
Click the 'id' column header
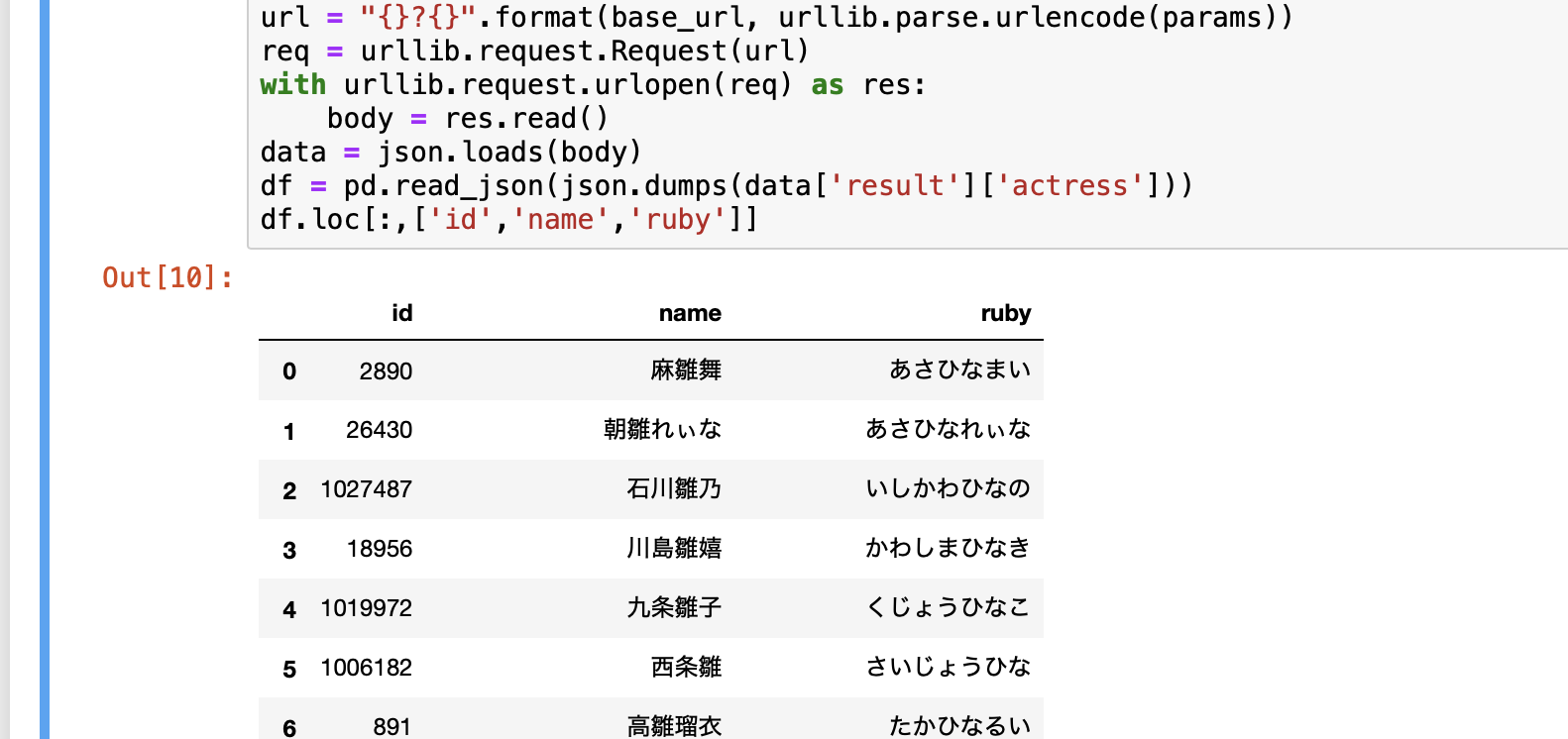pyautogui.click(x=401, y=313)
